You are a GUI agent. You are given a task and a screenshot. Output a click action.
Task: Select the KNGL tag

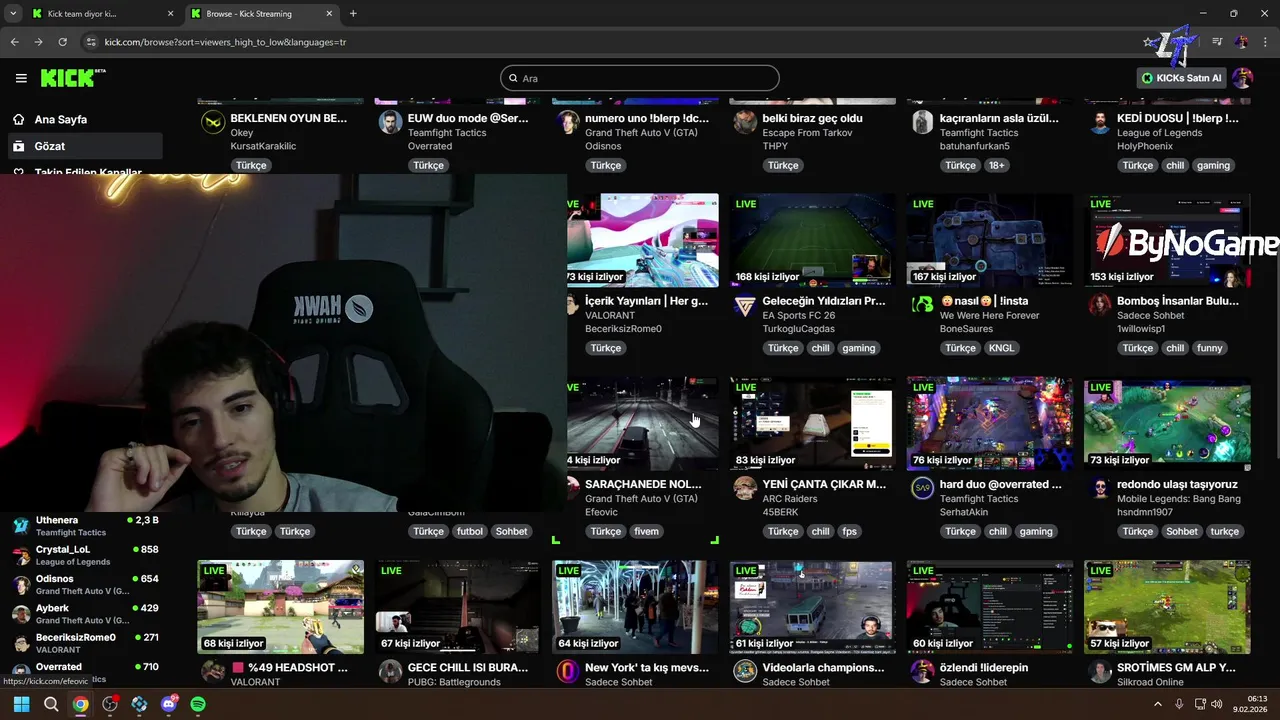[x=1001, y=348]
